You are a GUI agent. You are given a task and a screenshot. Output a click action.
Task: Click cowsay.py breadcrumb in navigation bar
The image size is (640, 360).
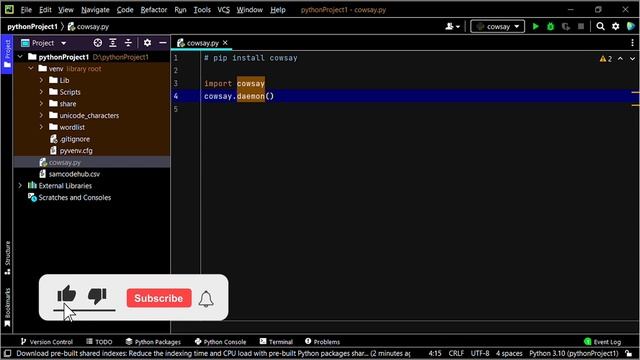point(89,27)
